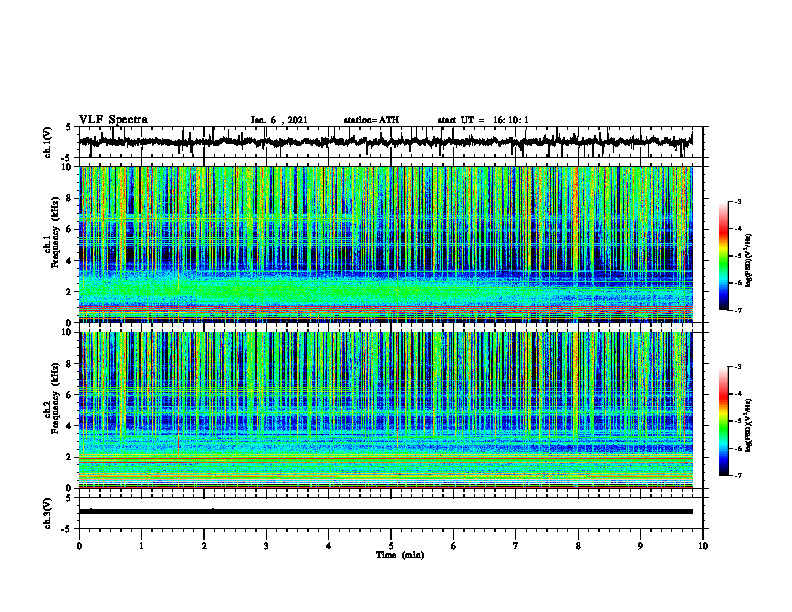This screenshot has width=792, height=612.
Task: Click the "-5" volt tick on the ch.1(V) axis
Action: coord(67,158)
